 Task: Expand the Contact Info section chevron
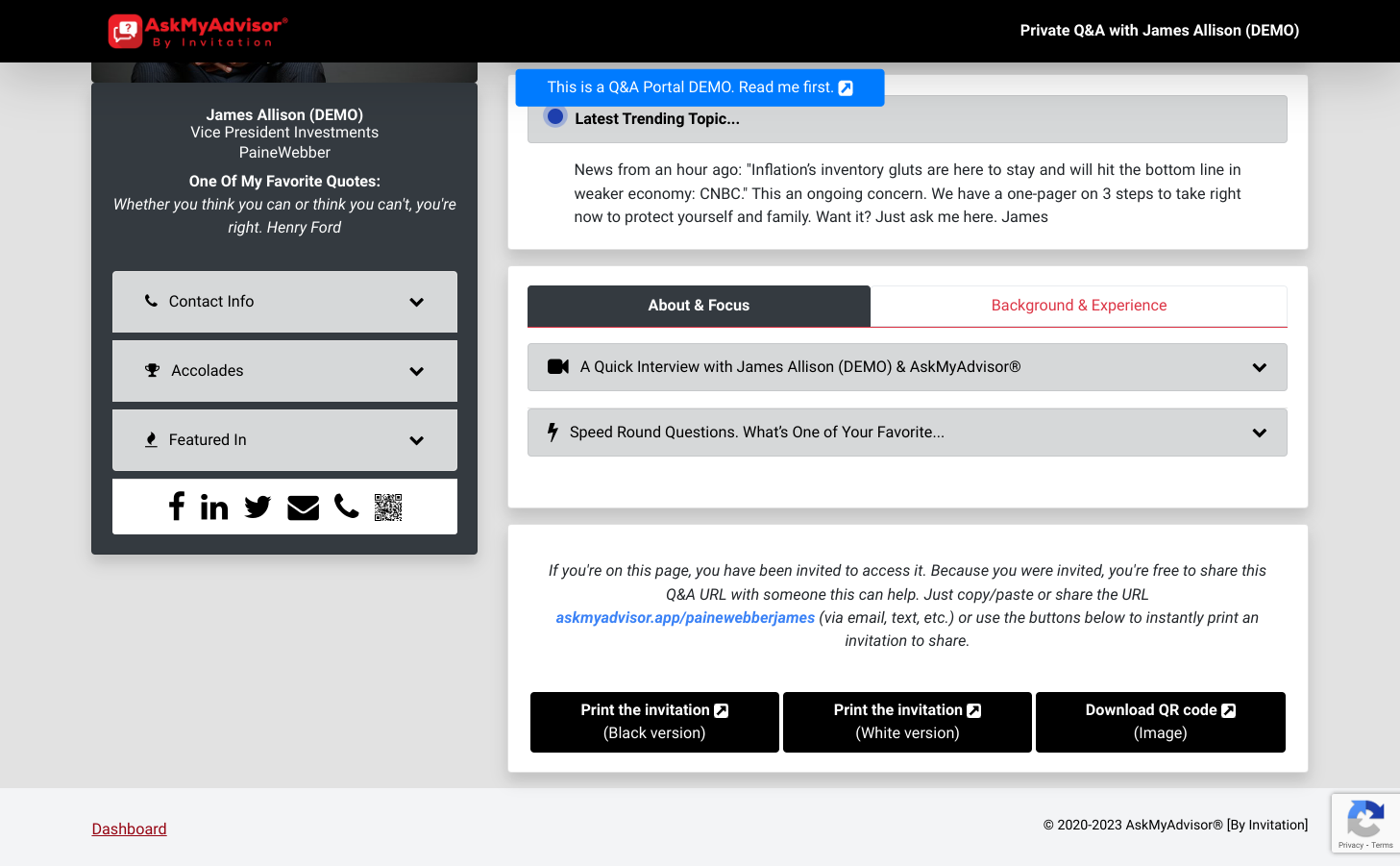coord(416,302)
